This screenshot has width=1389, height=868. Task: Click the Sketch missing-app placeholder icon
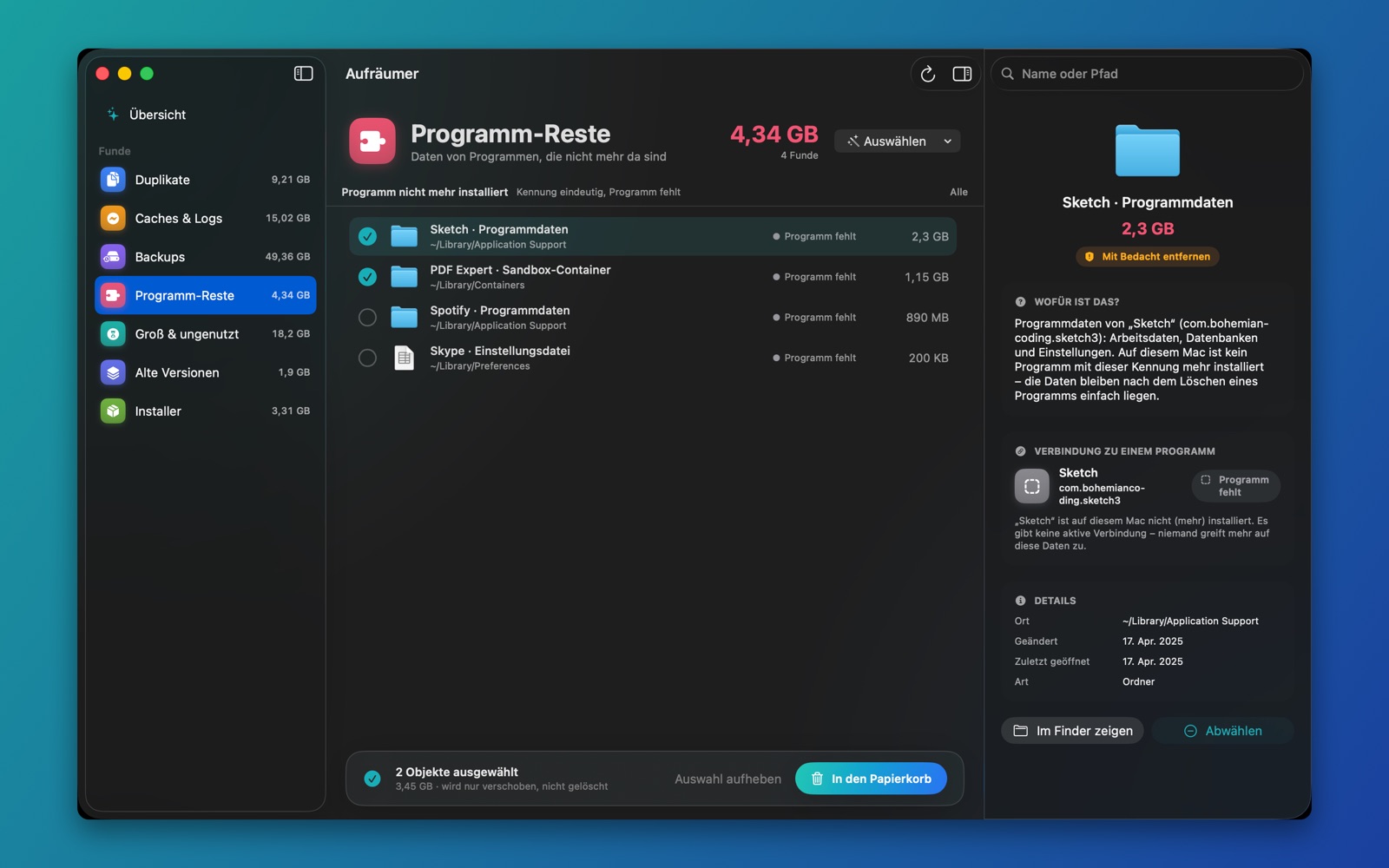pos(1031,486)
